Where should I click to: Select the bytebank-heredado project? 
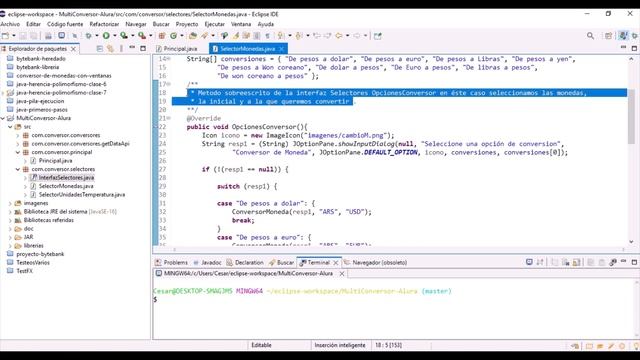pos(41,58)
